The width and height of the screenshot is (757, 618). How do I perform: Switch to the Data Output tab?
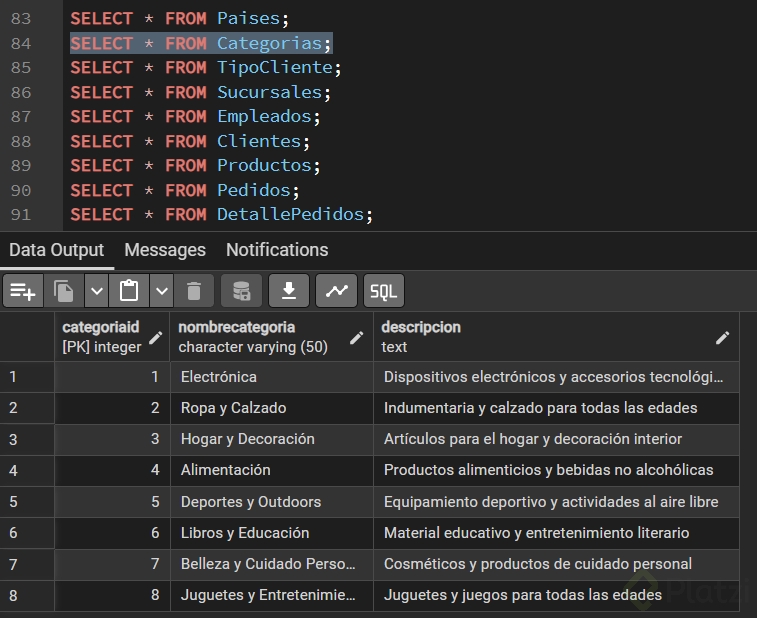[57, 250]
